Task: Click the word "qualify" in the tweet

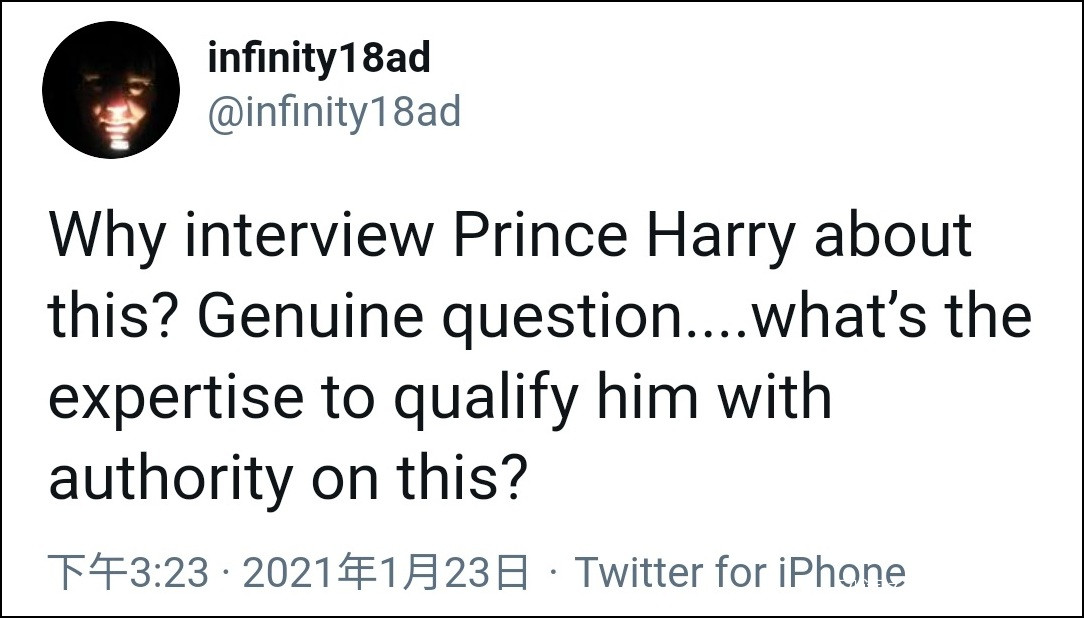Action: [486, 398]
